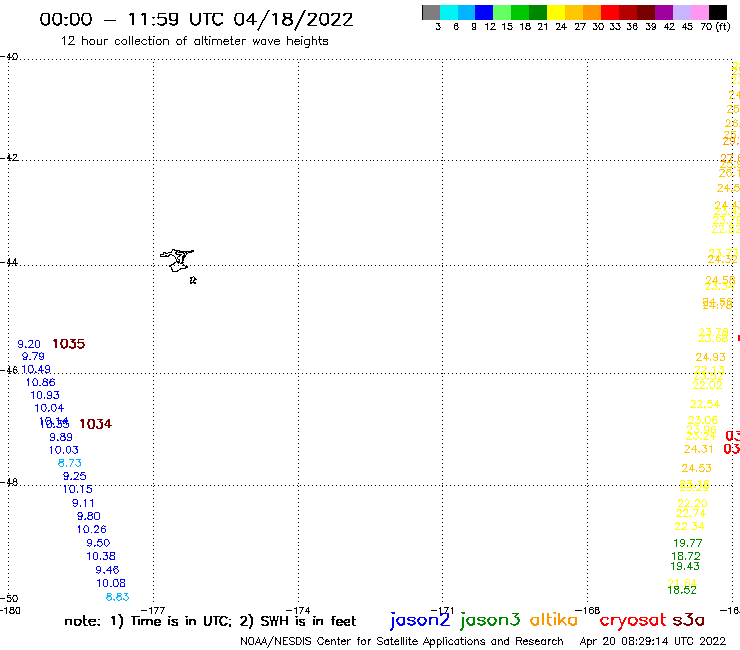Select the yellow color scale swatch
Image resolution: width=740 pixels, height=650 pixels.
coord(556,12)
